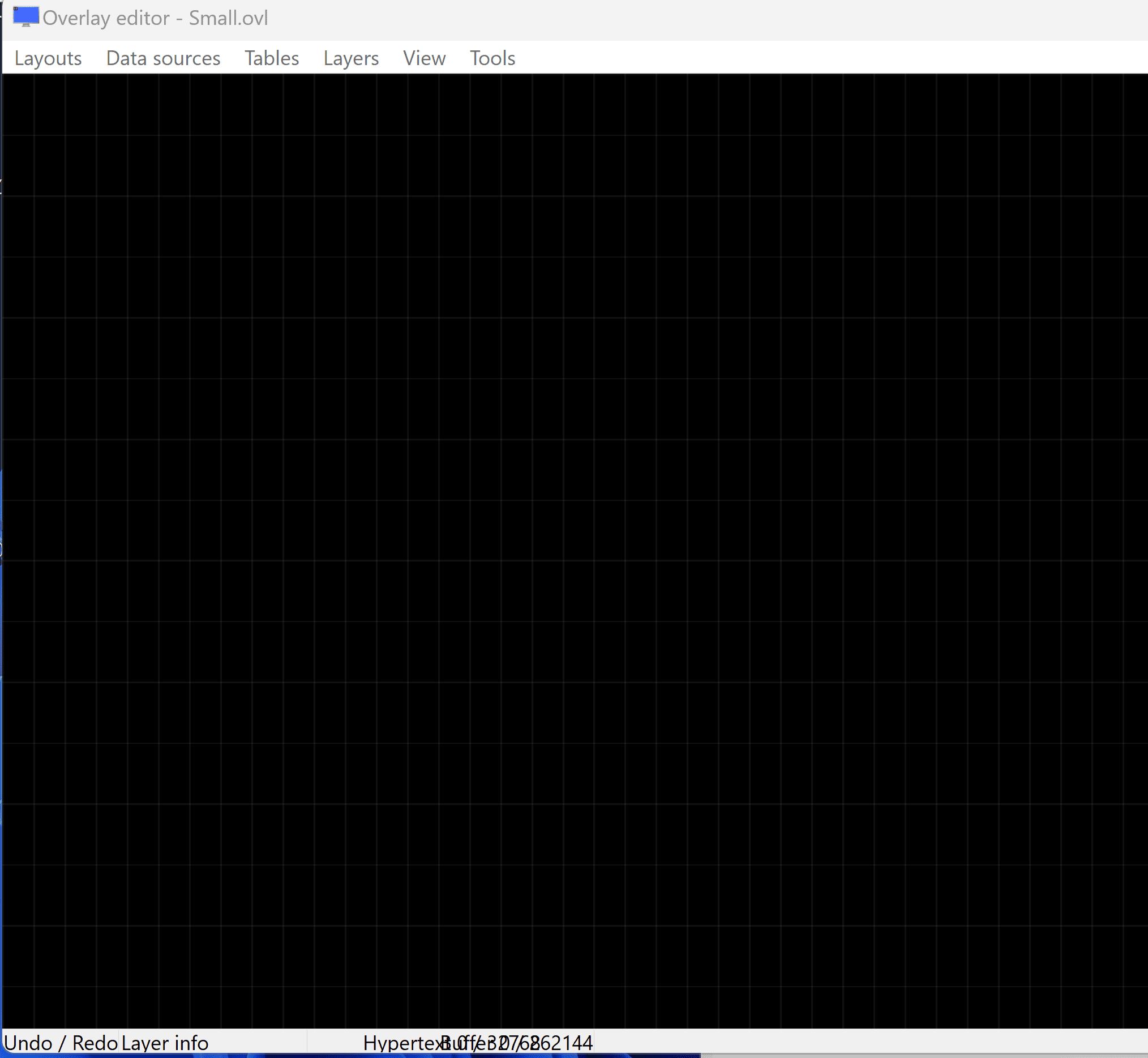Screen dimensions: 1148x1058
Task: Click Layer info in status bar
Action: point(165,1043)
